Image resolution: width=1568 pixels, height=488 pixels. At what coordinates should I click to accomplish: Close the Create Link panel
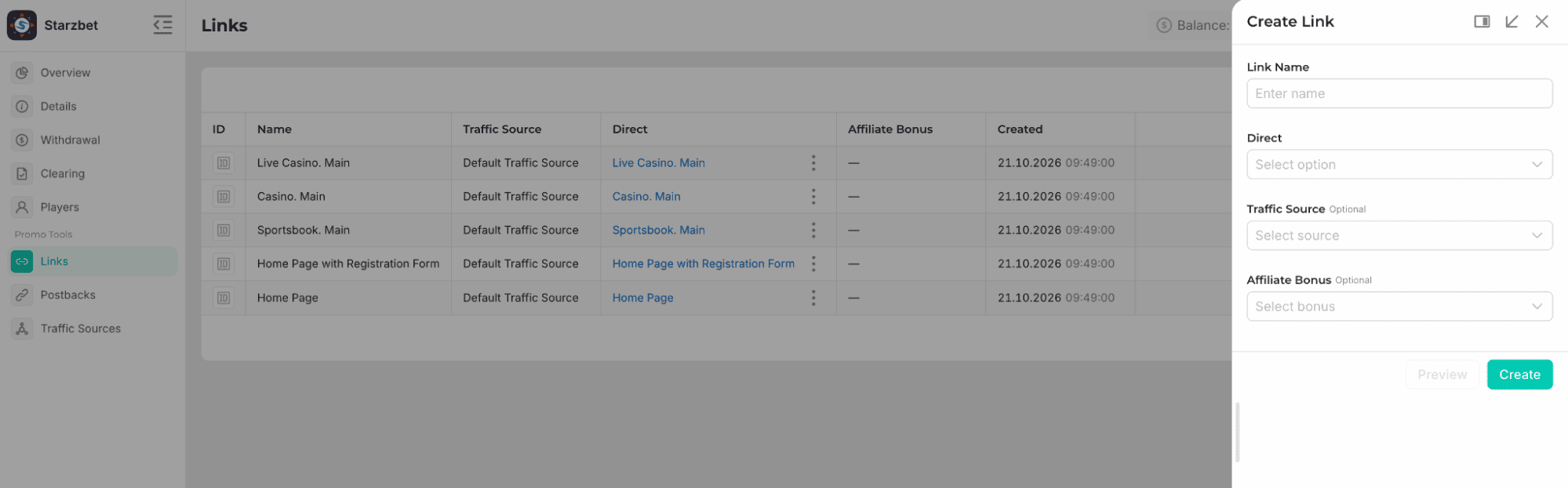pos(1541,22)
